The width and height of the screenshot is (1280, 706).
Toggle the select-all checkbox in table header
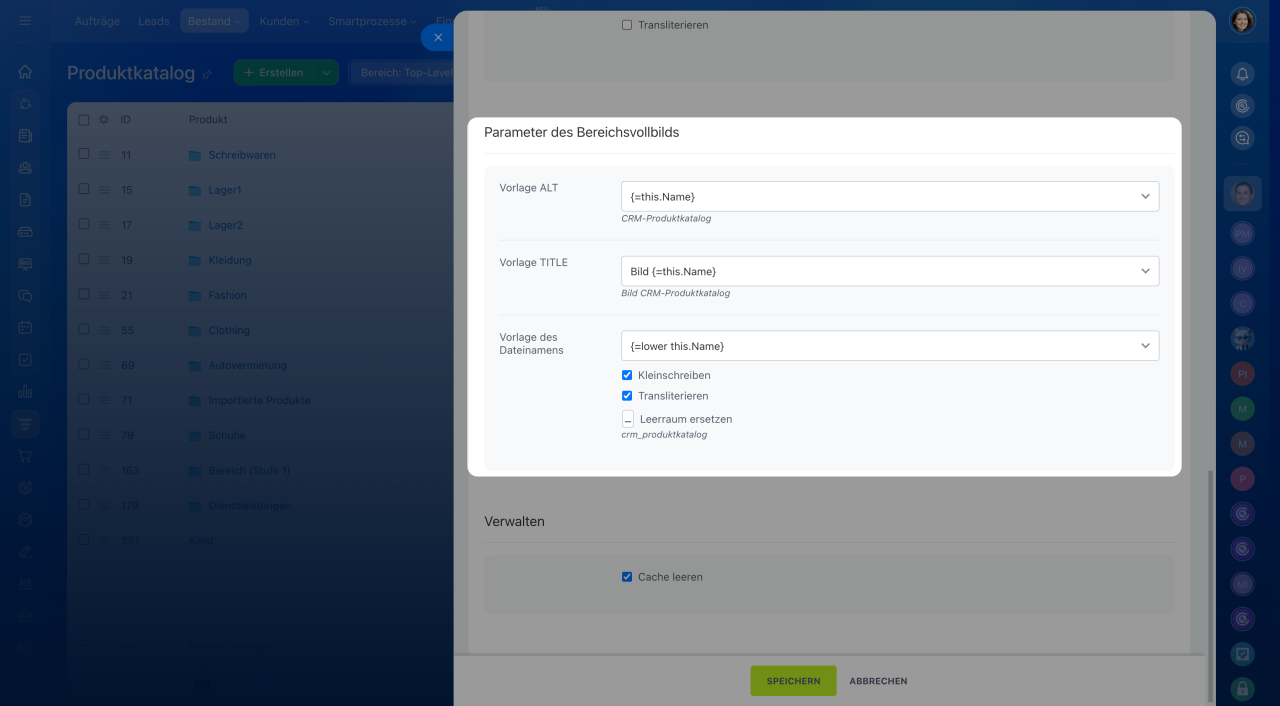tap(84, 119)
